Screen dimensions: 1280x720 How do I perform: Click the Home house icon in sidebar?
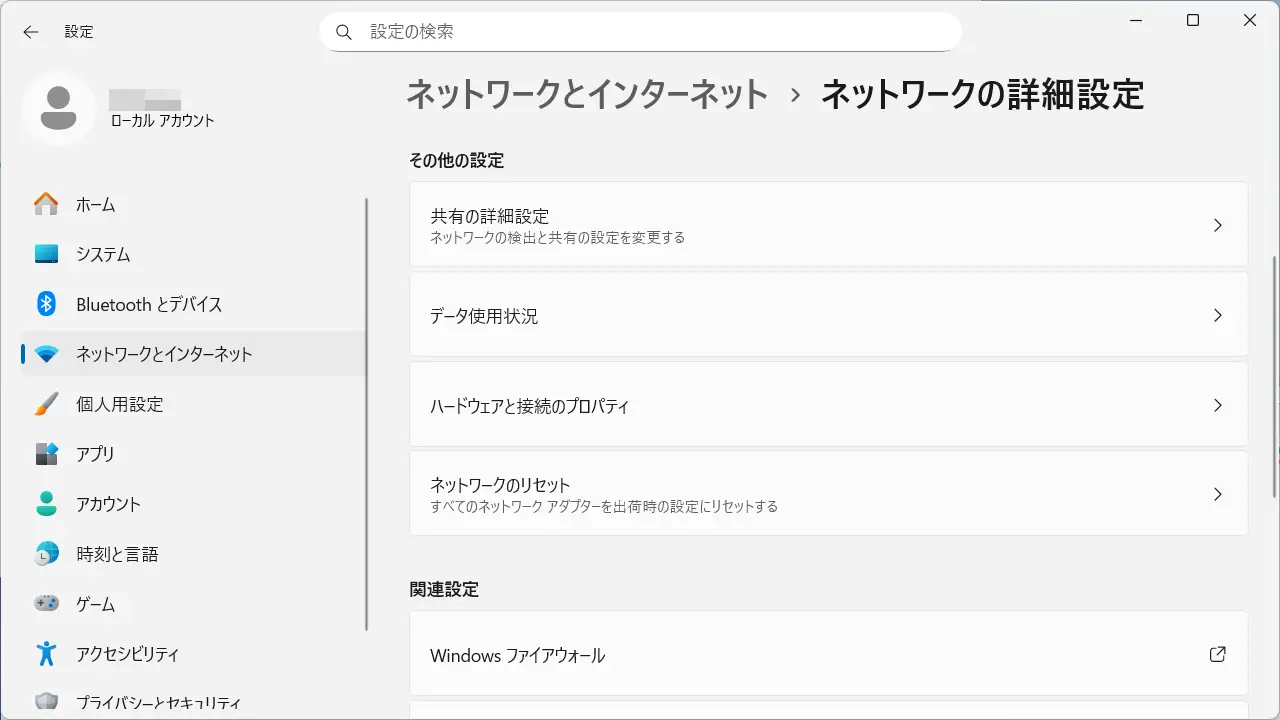[x=46, y=204]
